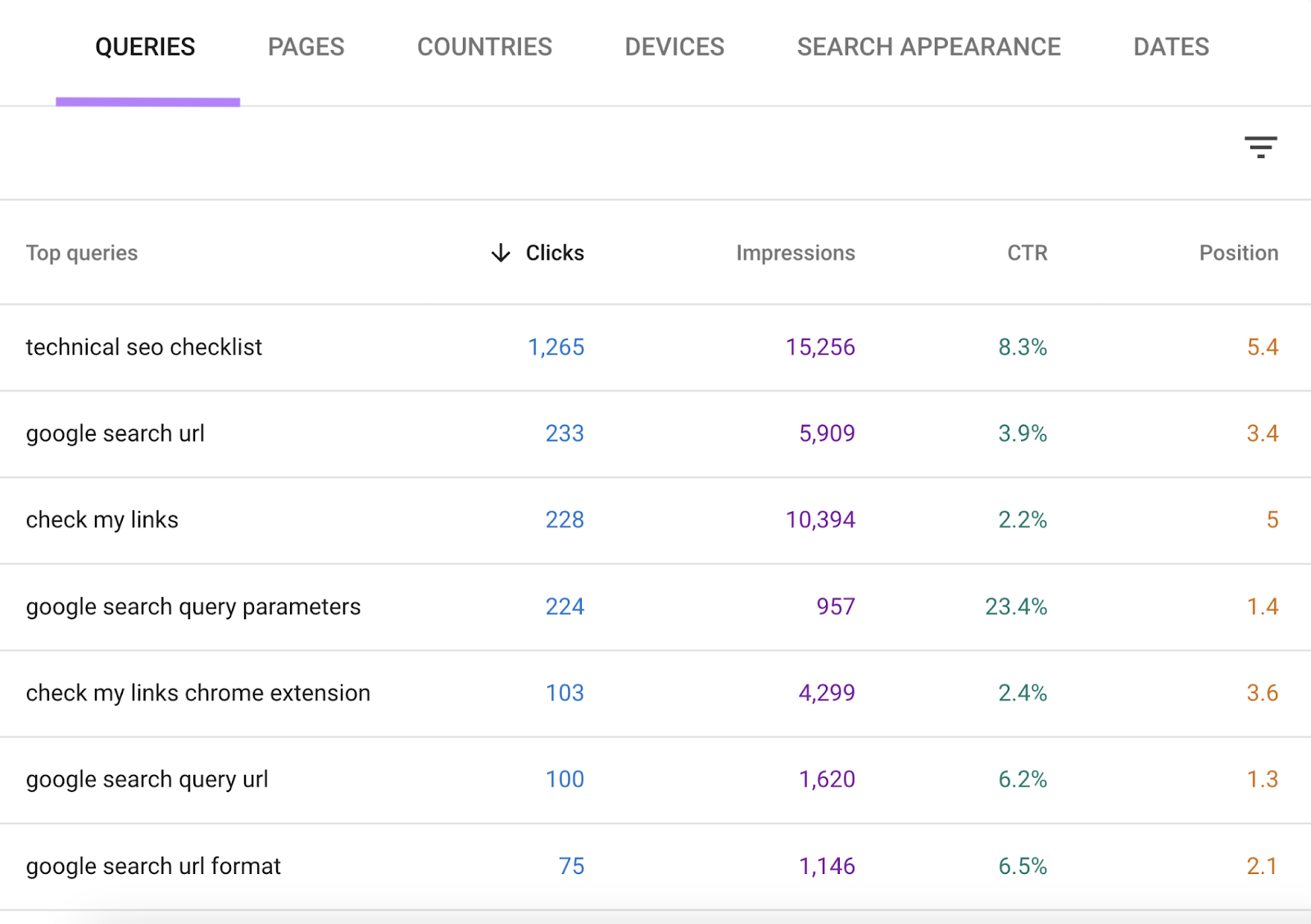Sort results by Impressions column
Viewport: 1311px width, 924px height.
796,253
